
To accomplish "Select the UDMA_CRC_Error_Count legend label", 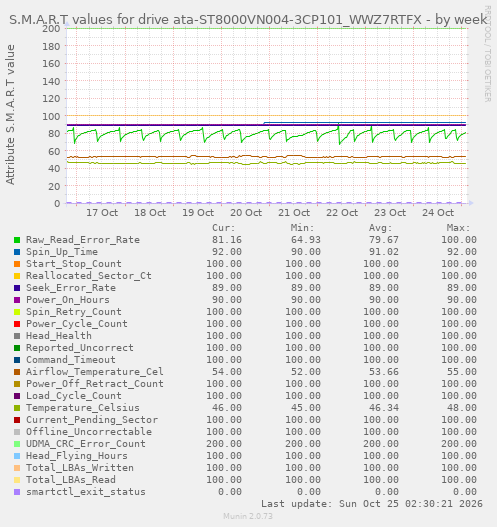I will click(86, 444).
